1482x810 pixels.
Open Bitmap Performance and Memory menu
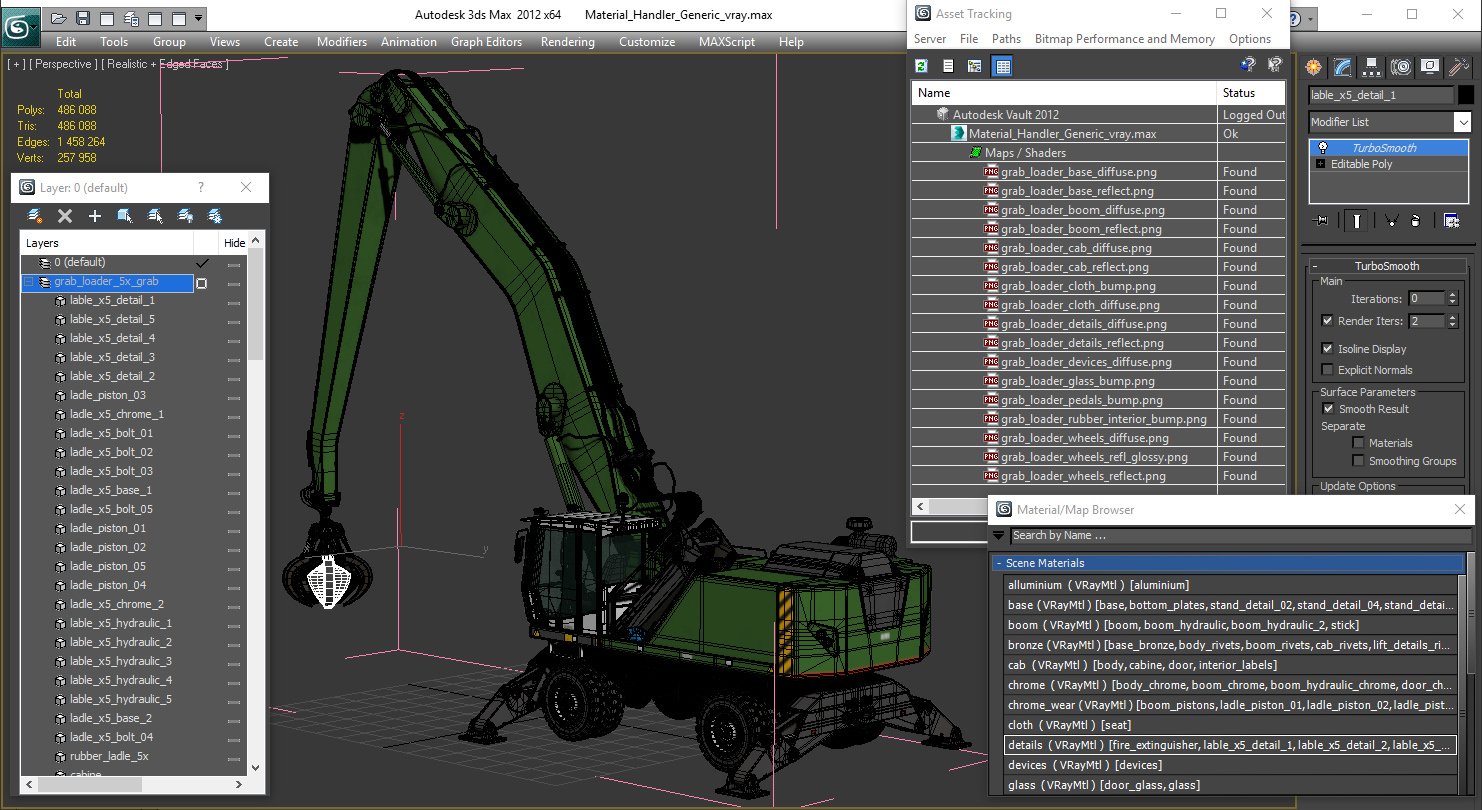pyautogui.click(x=1125, y=39)
